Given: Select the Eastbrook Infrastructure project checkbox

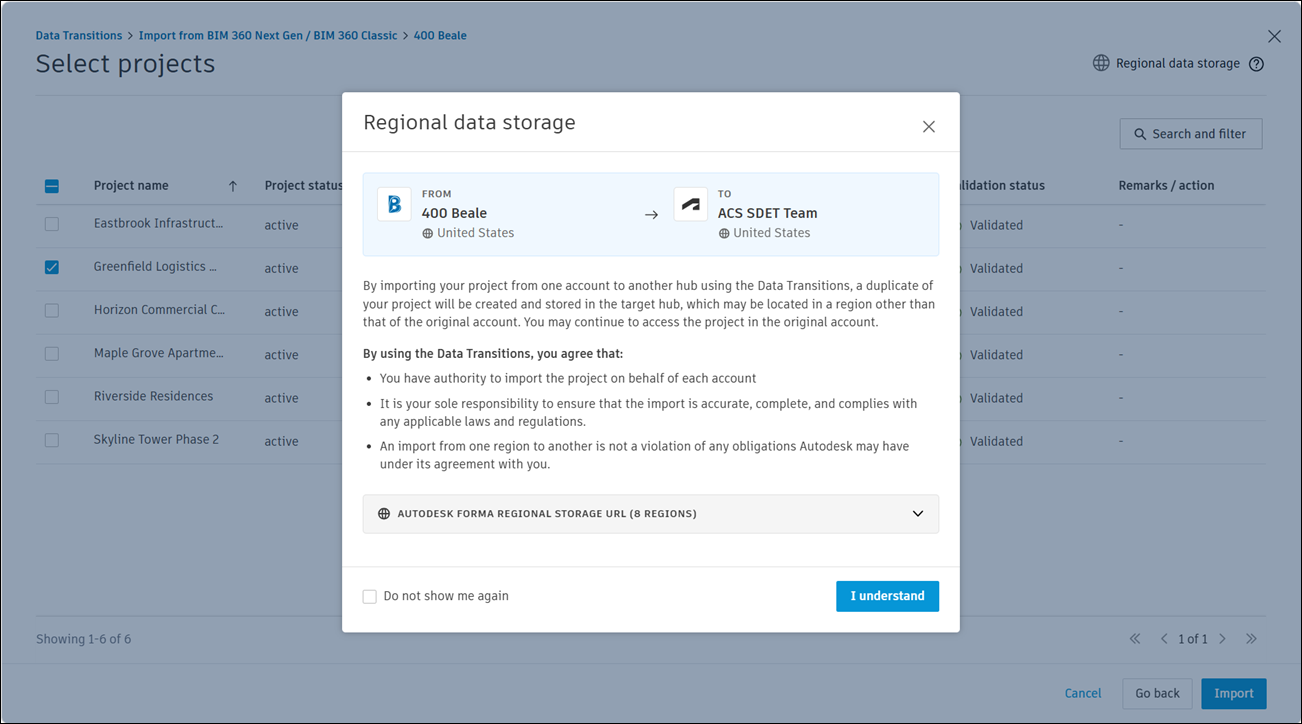Looking at the screenshot, I should (x=52, y=225).
